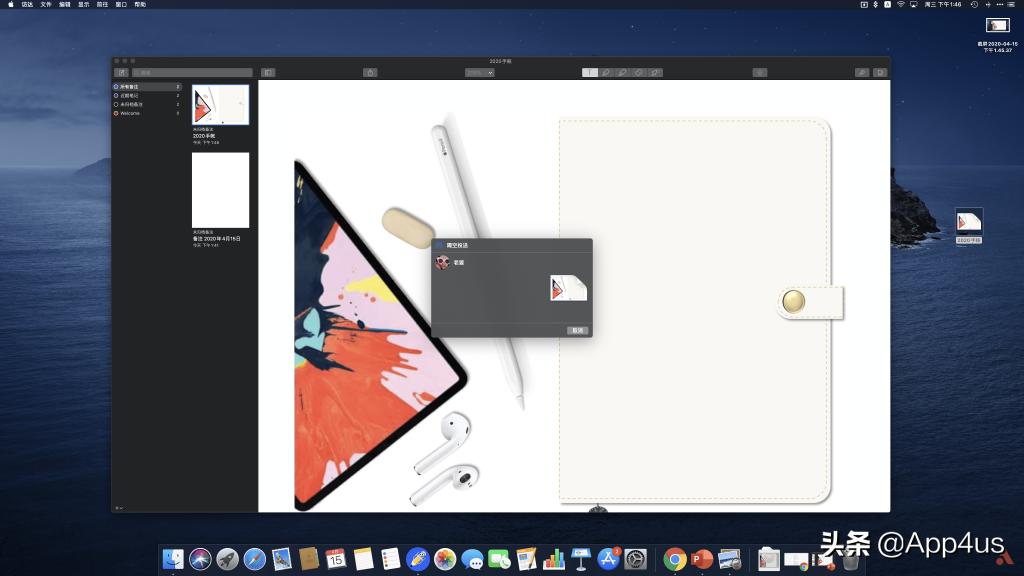
Task: Open Messages from the Dock
Action: click(x=472, y=559)
